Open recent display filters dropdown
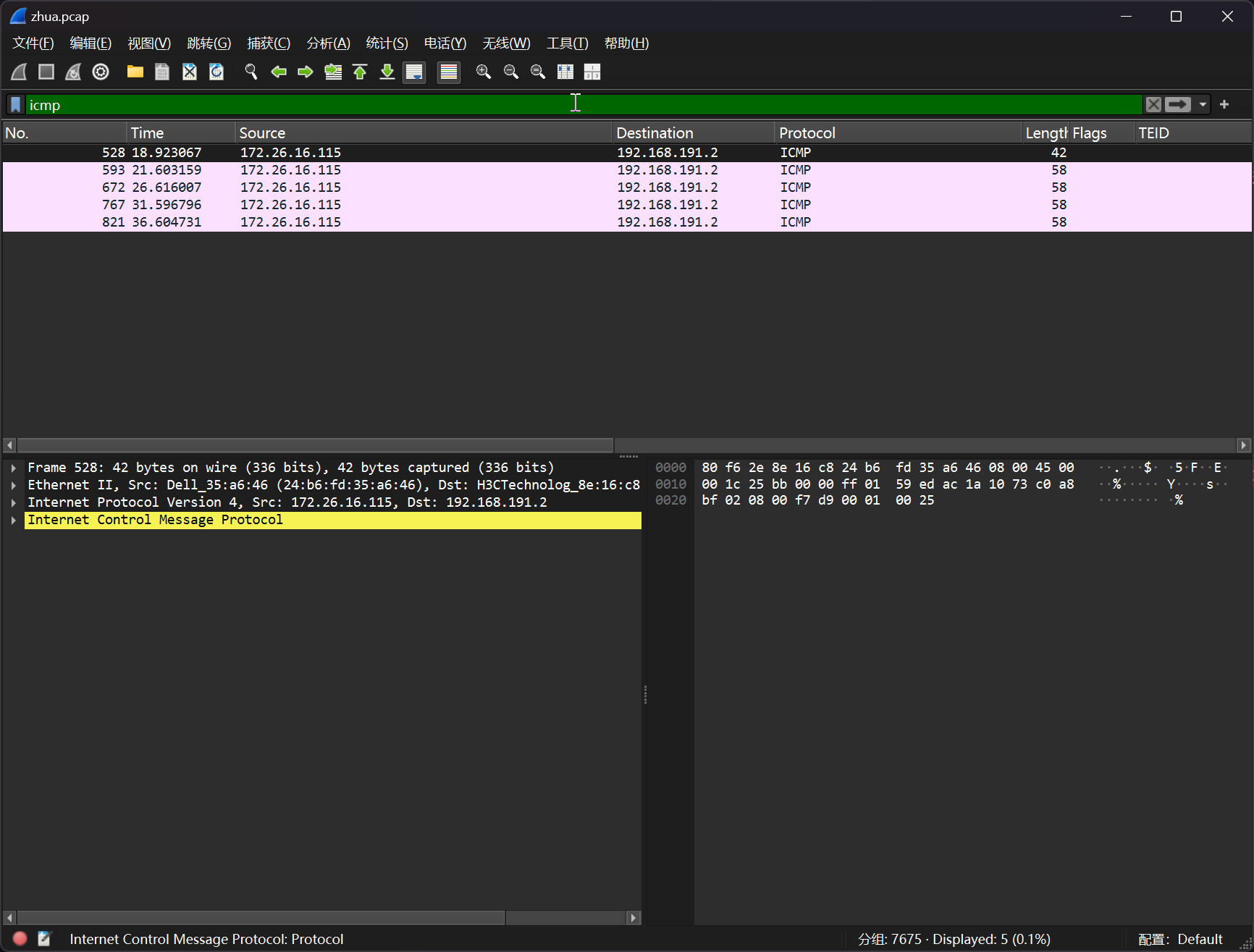The height and width of the screenshot is (952, 1254). pos(1203,105)
